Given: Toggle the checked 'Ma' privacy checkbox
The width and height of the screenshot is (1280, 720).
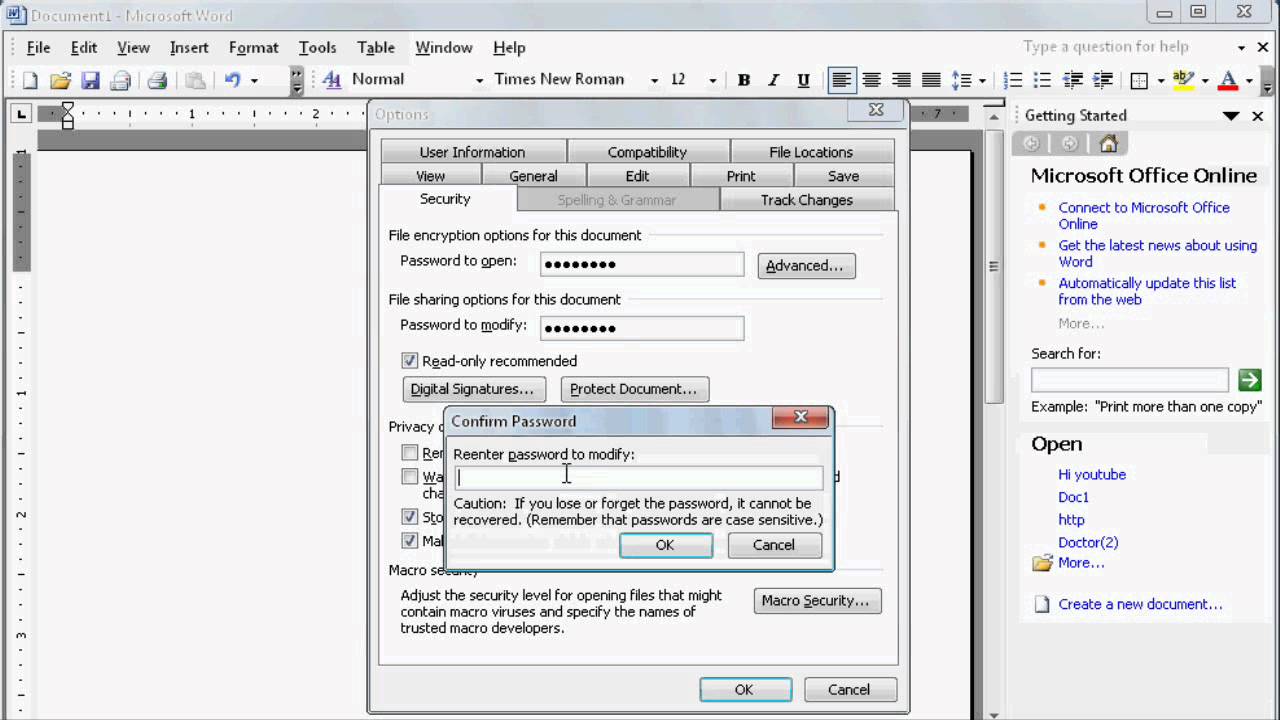Looking at the screenshot, I should click(x=409, y=541).
